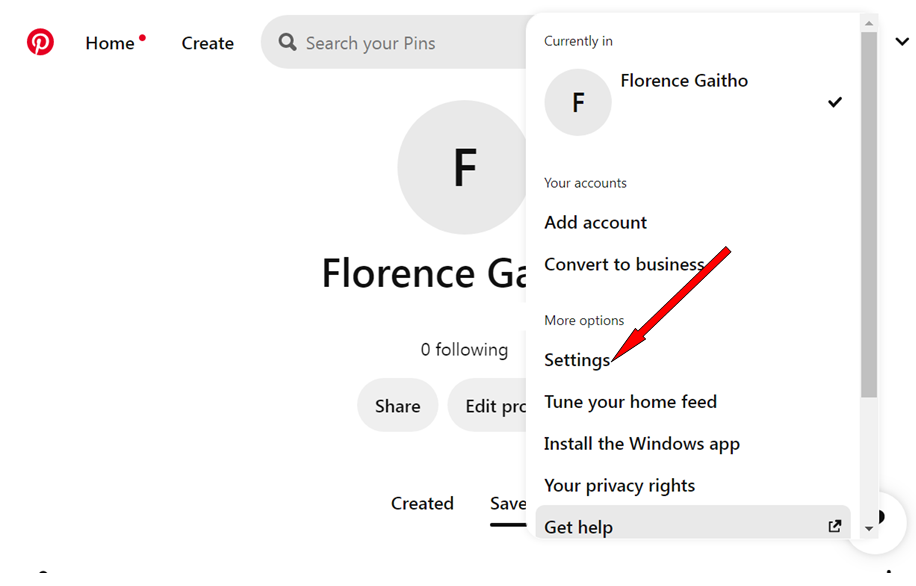Open the search magnifier icon
This screenshot has width=916, height=586.
click(x=287, y=42)
